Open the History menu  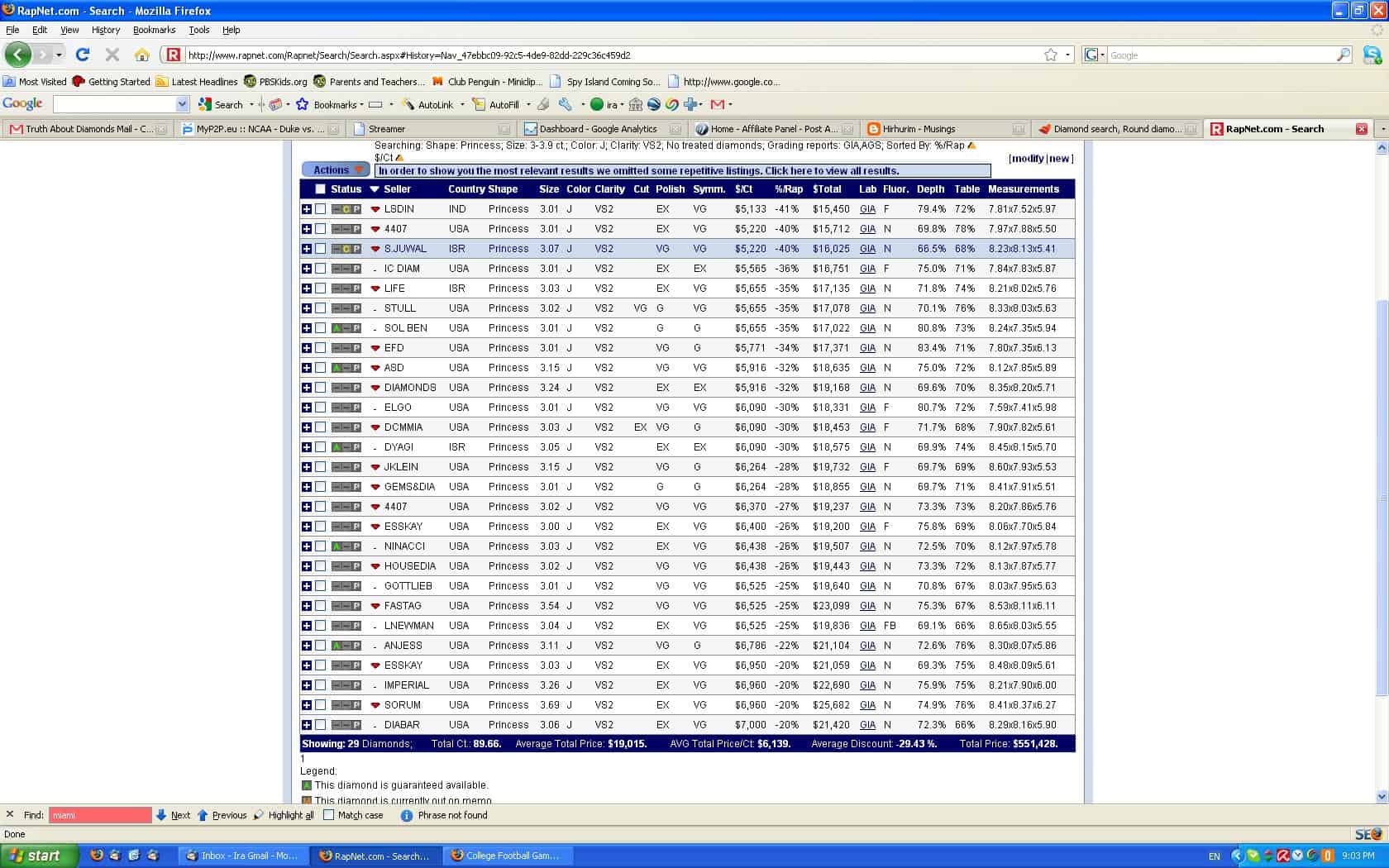[106, 30]
